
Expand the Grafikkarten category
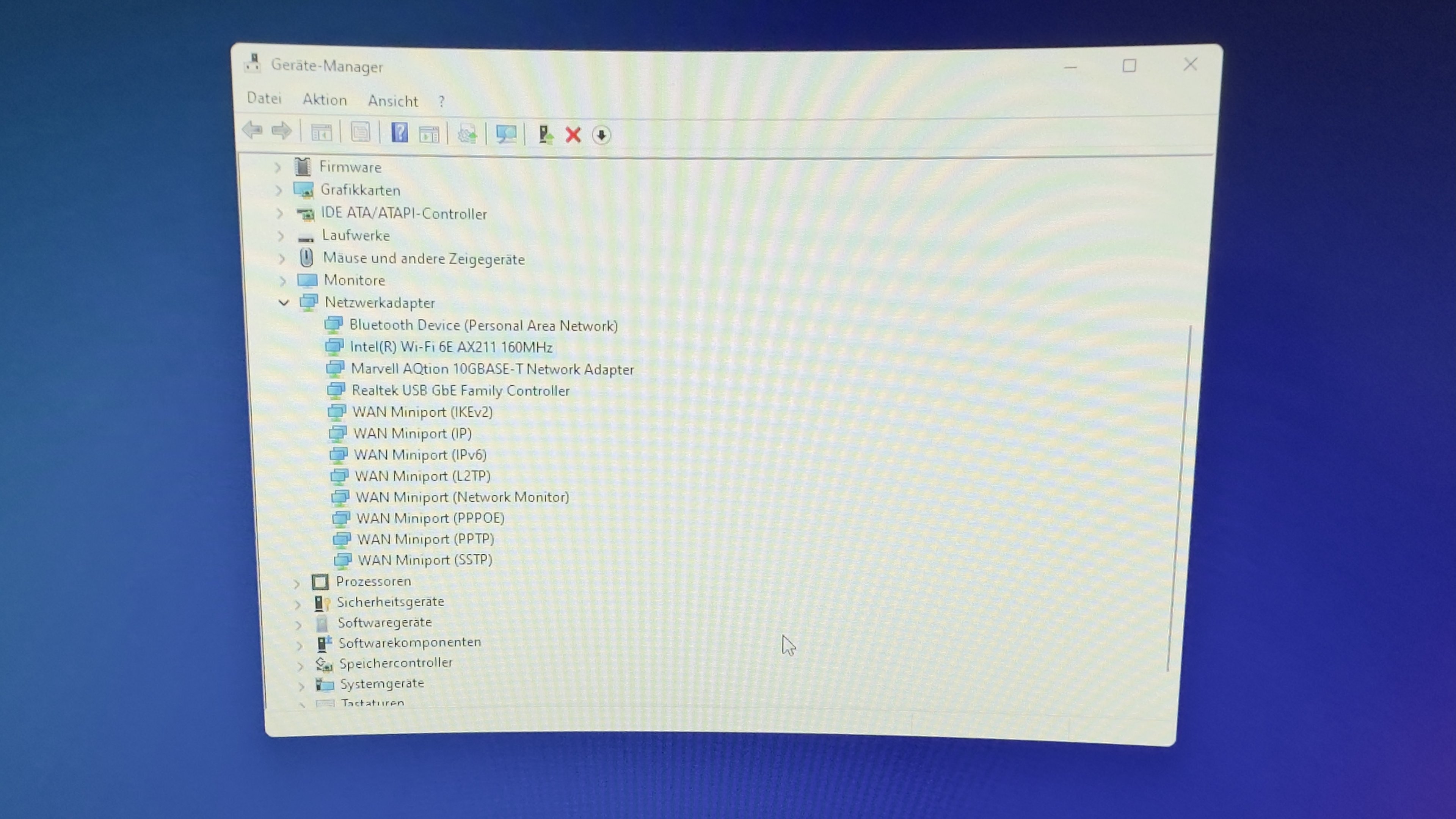278,190
